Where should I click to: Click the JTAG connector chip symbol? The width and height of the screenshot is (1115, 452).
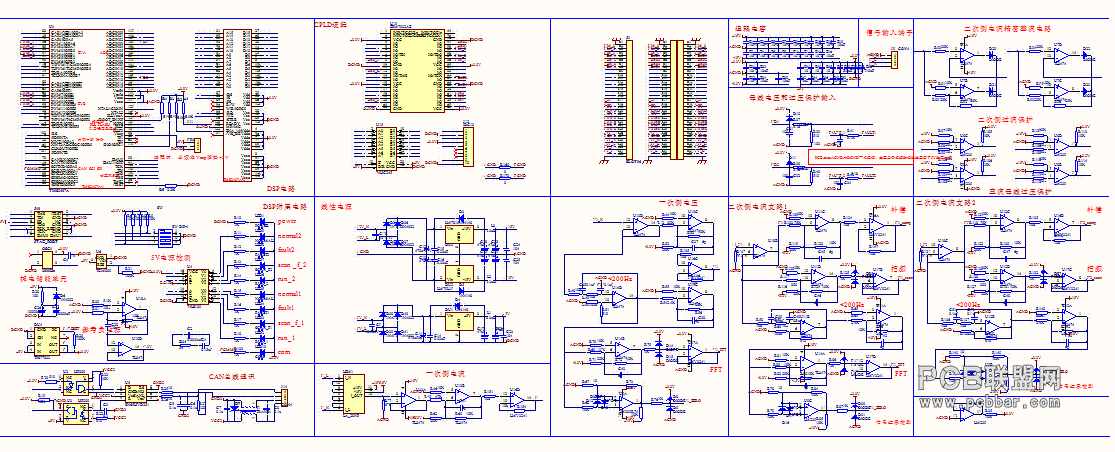click(51, 225)
